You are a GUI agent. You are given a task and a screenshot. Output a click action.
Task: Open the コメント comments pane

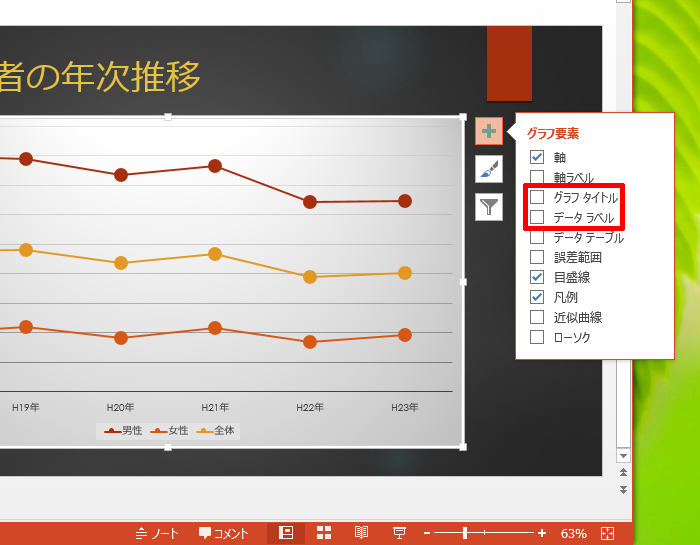pyautogui.click(x=223, y=533)
